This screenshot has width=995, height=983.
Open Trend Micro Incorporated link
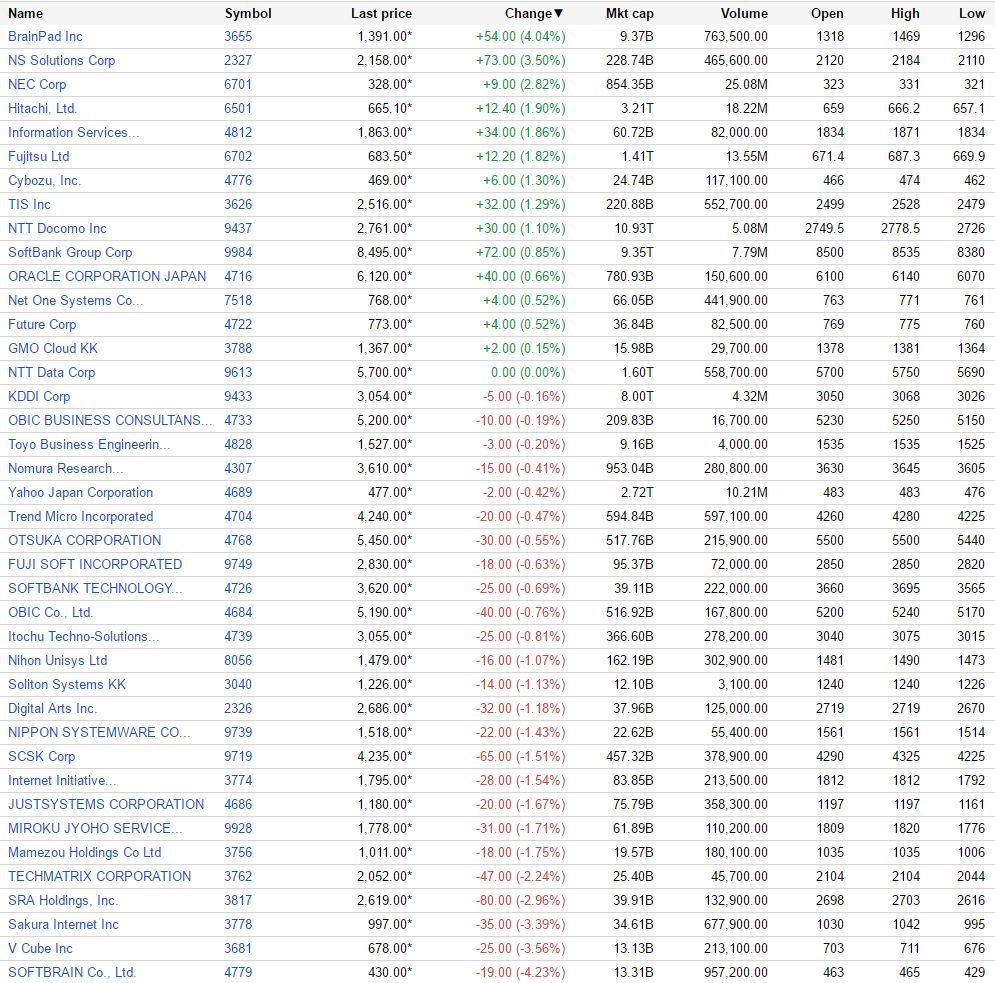(x=81, y=517)
